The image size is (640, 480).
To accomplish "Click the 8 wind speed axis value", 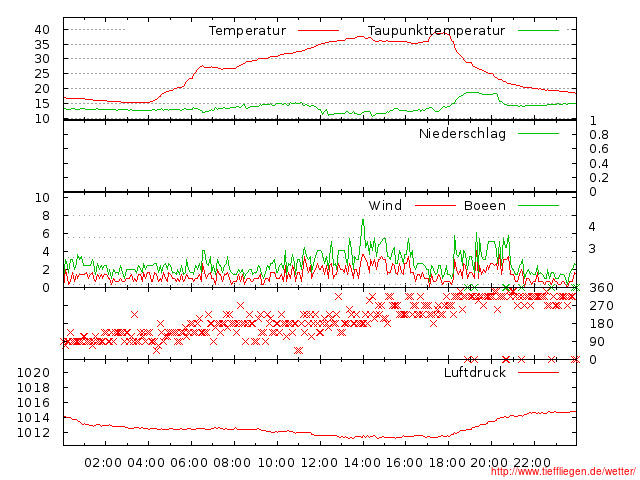I will tap(46, 216).
